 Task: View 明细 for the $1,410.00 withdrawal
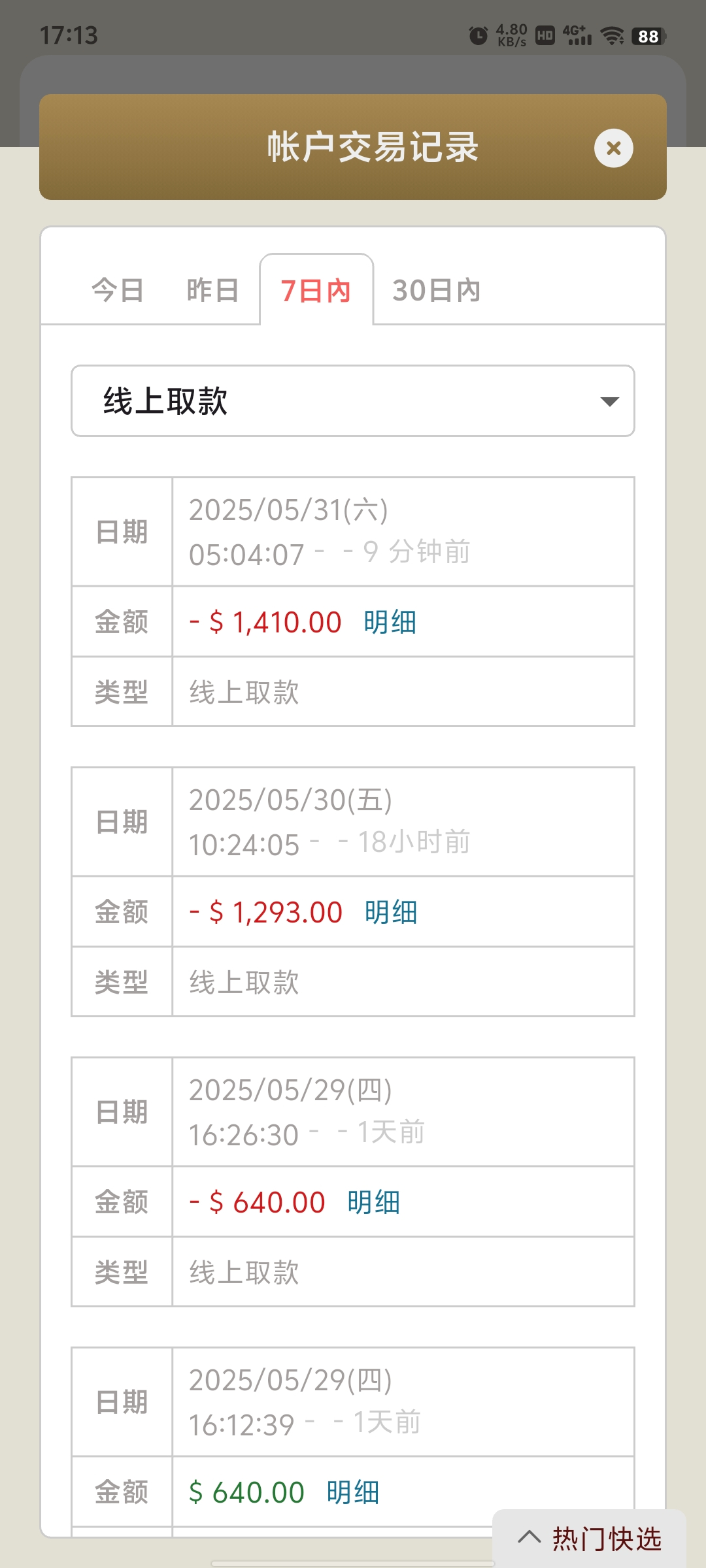coord(390,622)
